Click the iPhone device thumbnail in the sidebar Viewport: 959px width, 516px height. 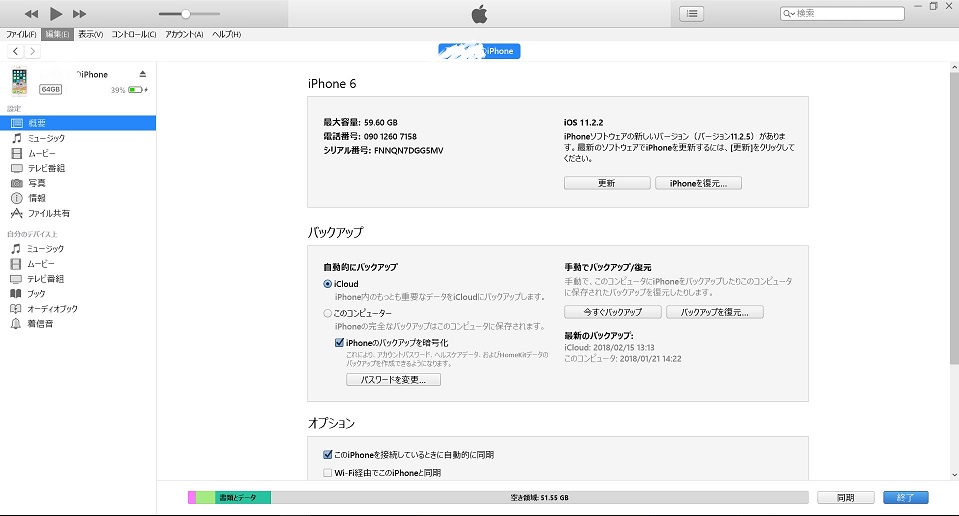[20, 81]
